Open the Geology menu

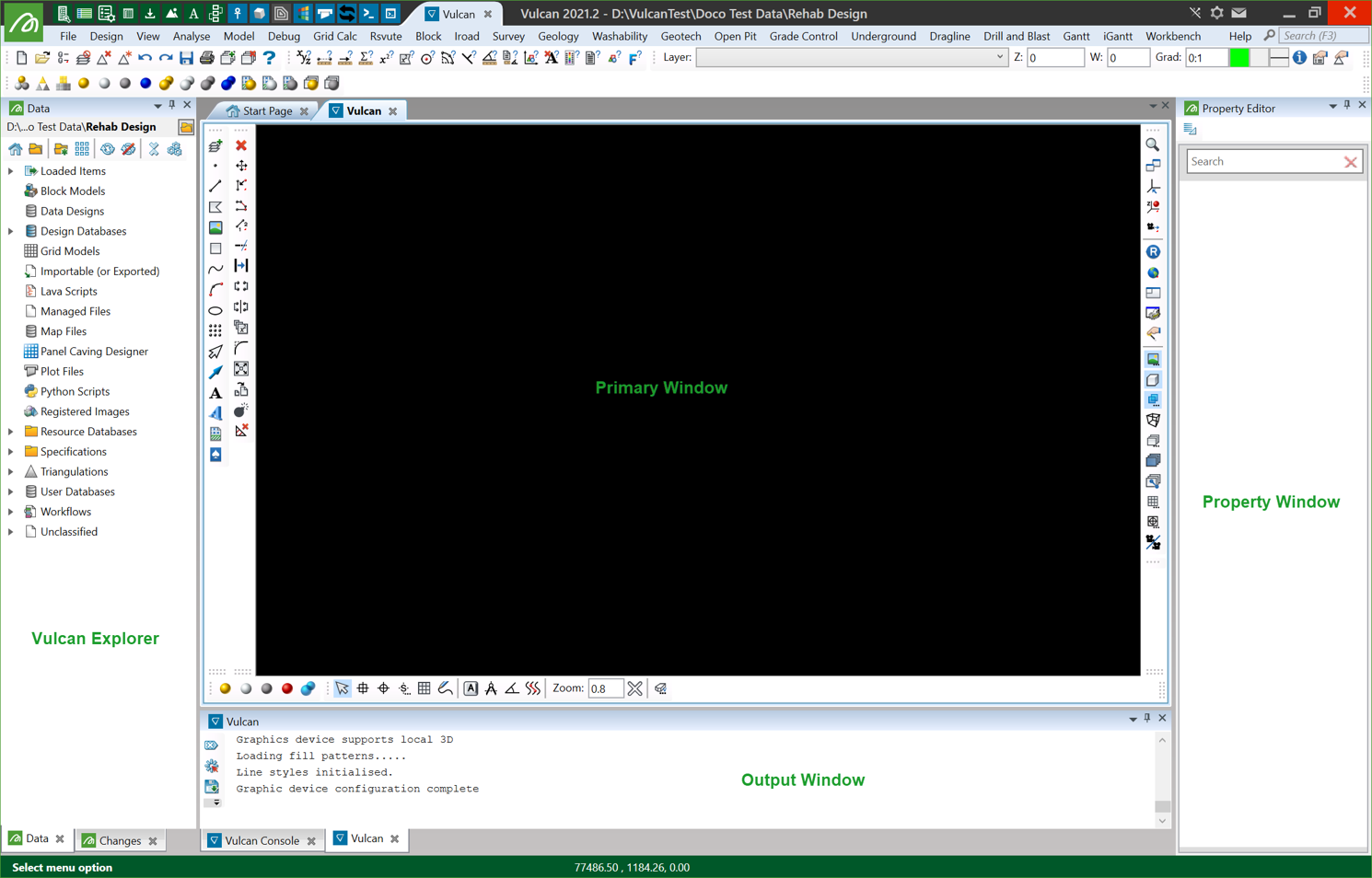pos(558,36)
